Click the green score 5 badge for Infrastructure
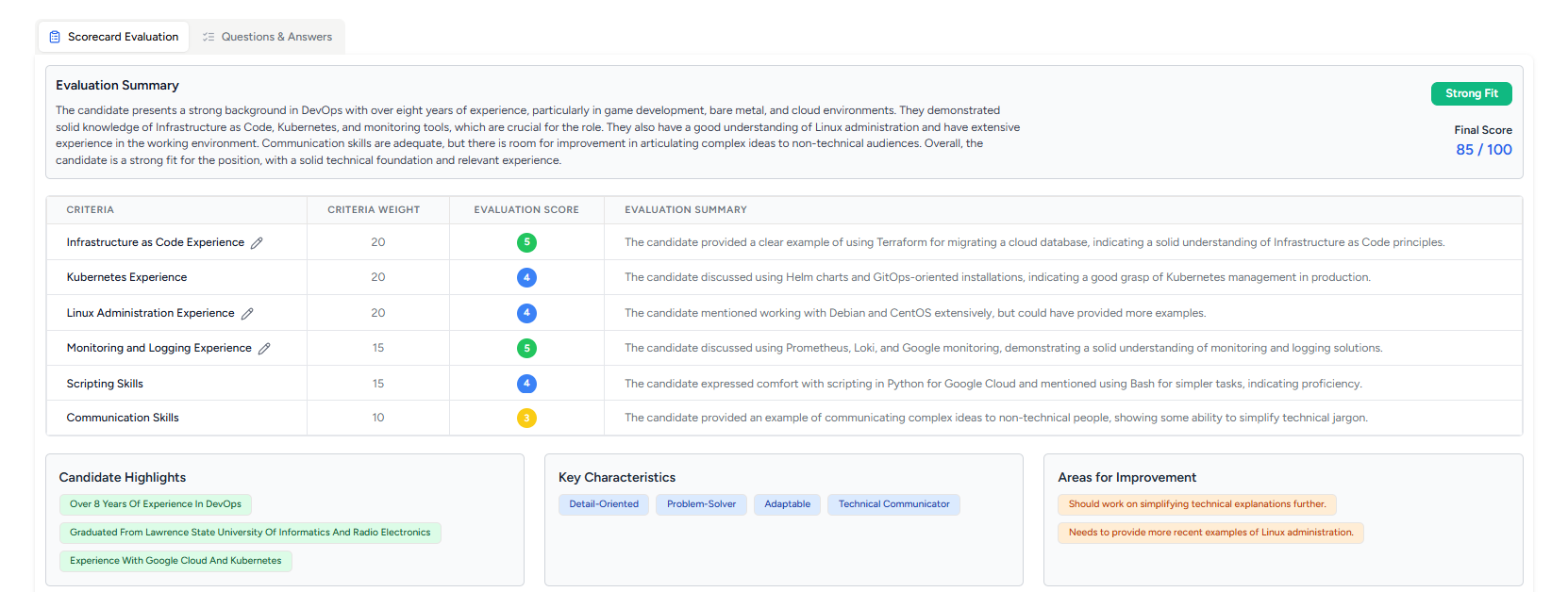Screen dimensions: 1568x592 coord(526,242)
